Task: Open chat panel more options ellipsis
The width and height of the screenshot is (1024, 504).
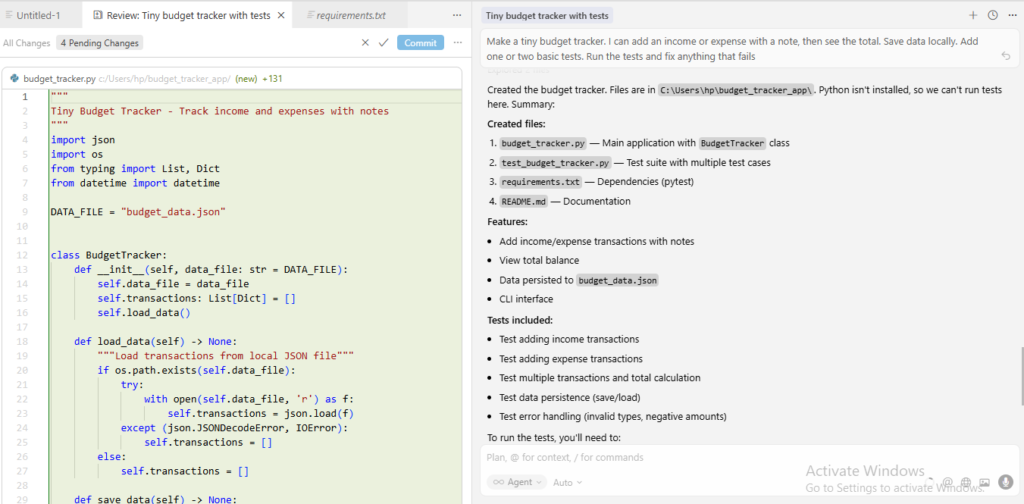Action: (1011, 16)
